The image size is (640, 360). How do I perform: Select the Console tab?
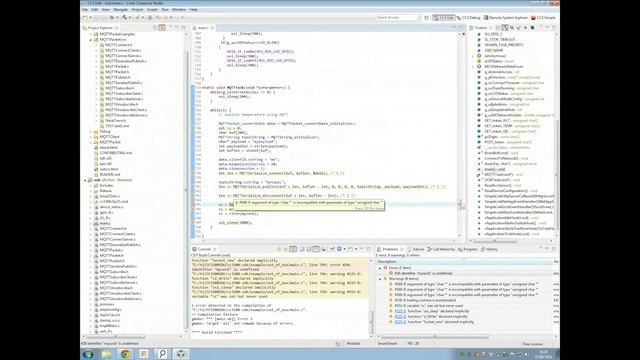coord(204,249)
